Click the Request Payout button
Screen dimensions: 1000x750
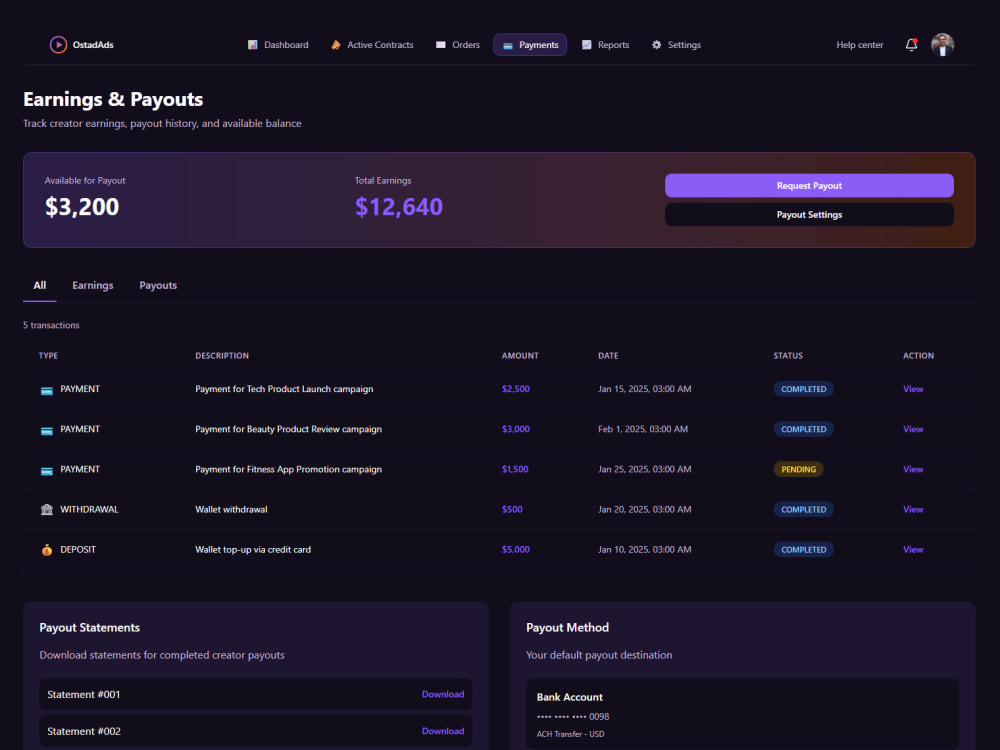809,186
